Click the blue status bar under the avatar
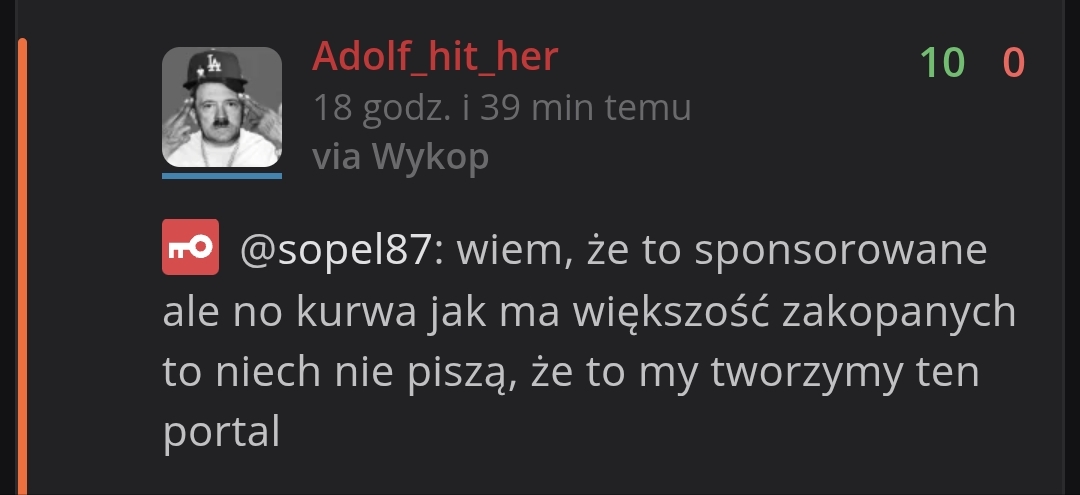 222,176
